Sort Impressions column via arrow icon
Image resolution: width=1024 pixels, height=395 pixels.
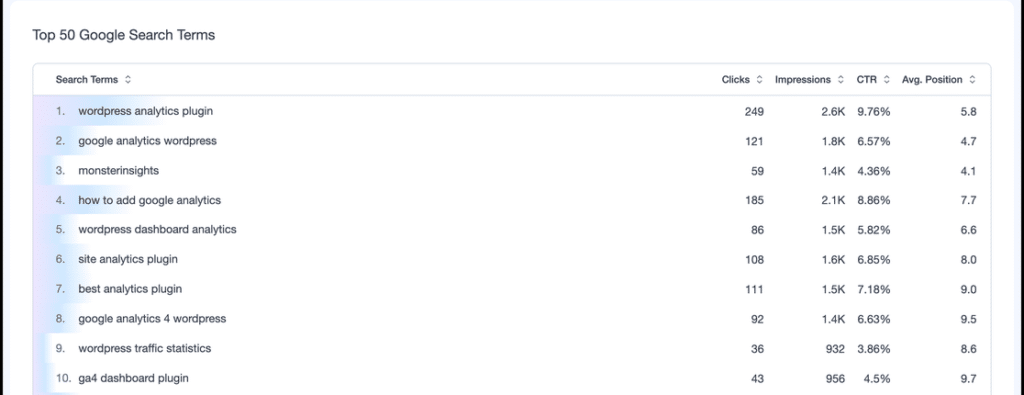[x=840, y=80]
